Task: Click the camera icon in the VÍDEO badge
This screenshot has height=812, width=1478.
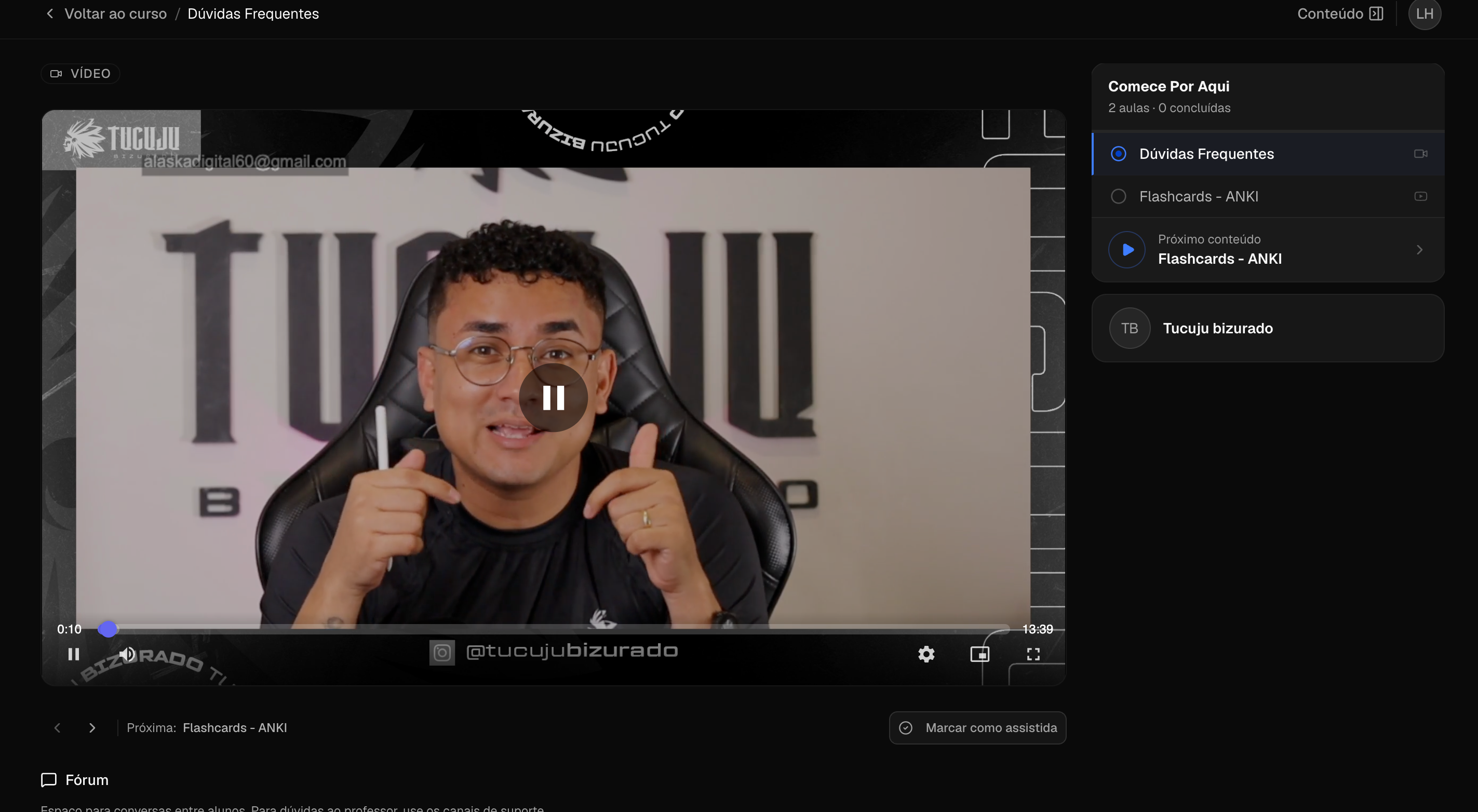Action: tap(56, 73)
